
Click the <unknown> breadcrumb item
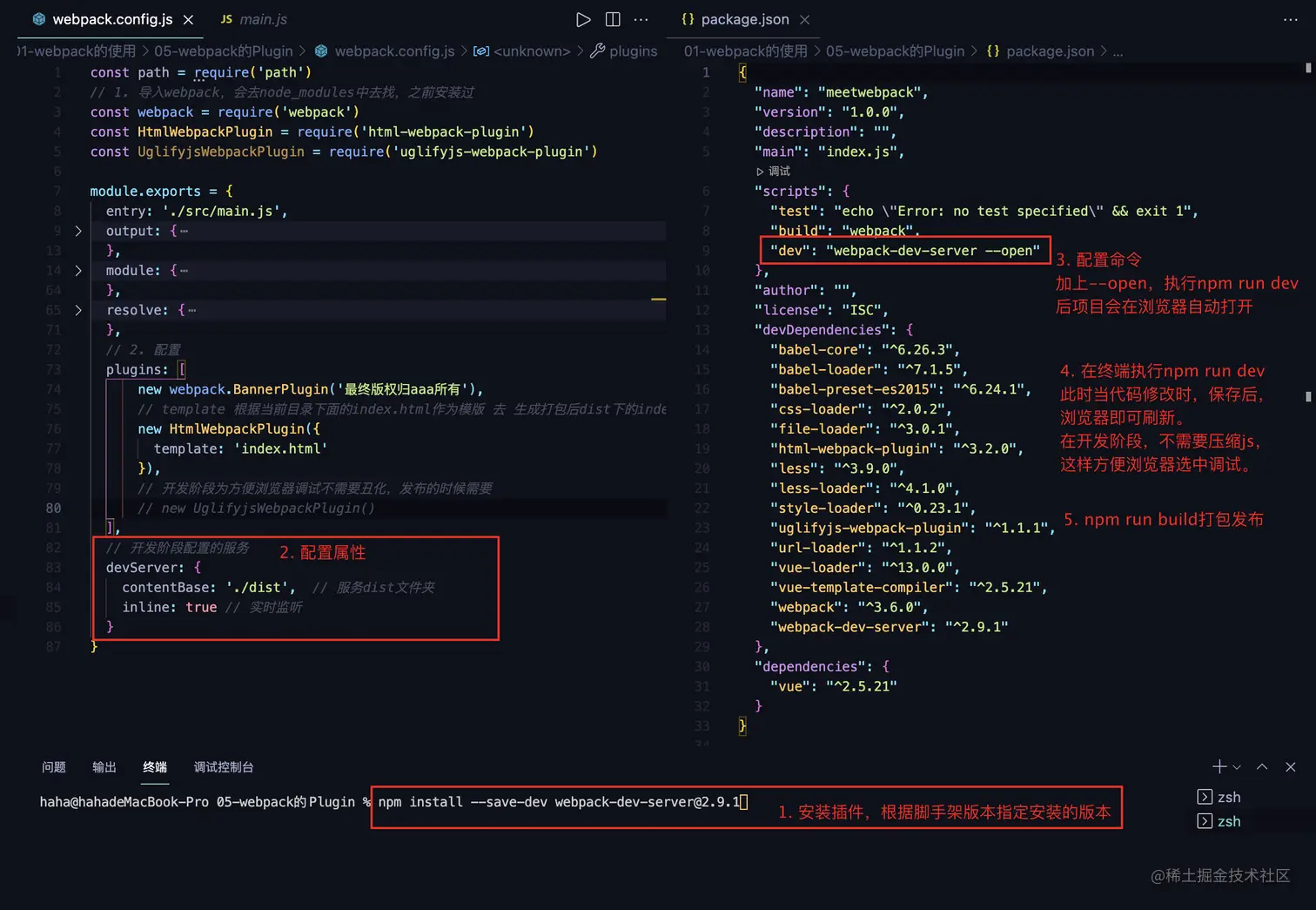(522, 51)
